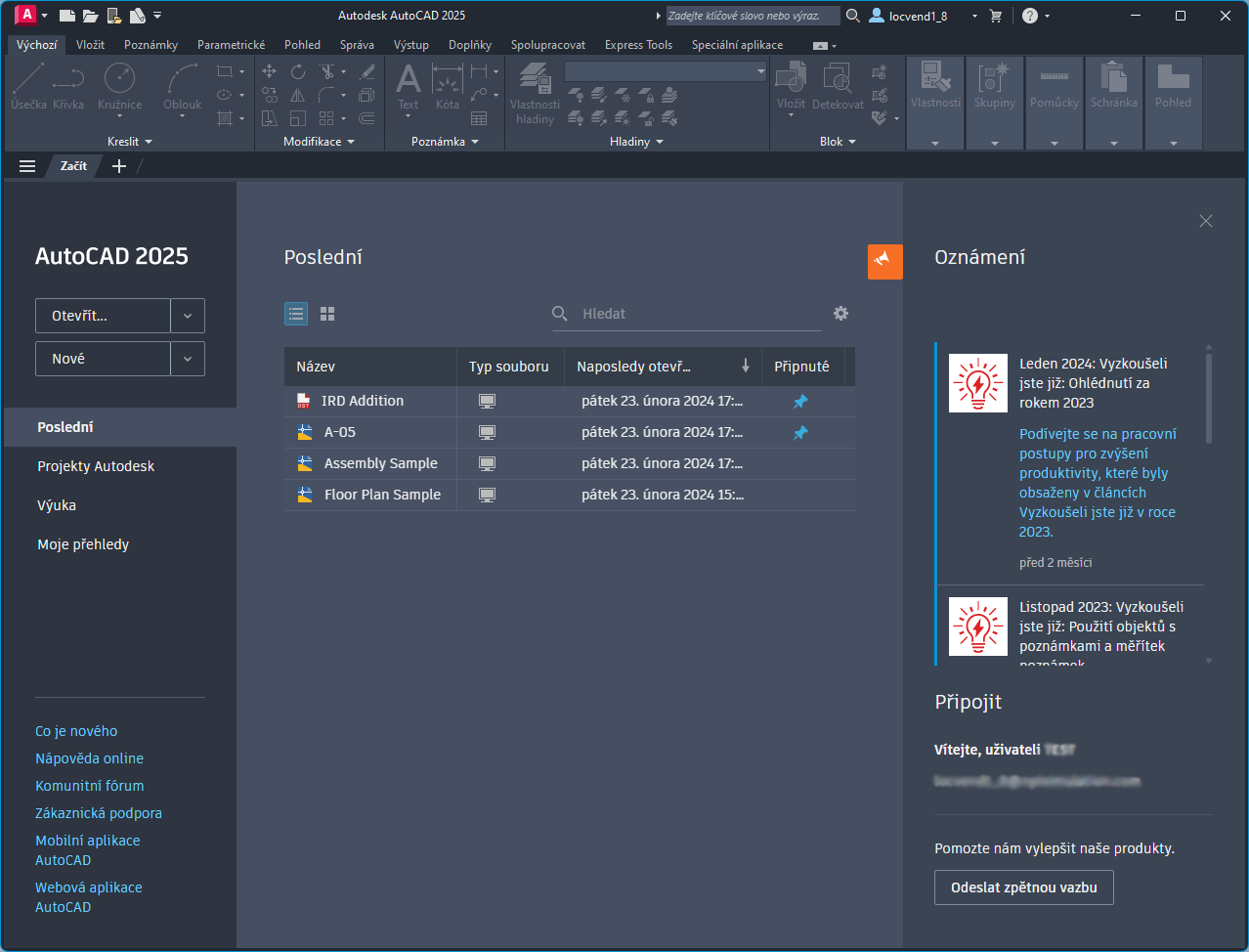Open the layer name combo box dropdown

tap(760, 71)
